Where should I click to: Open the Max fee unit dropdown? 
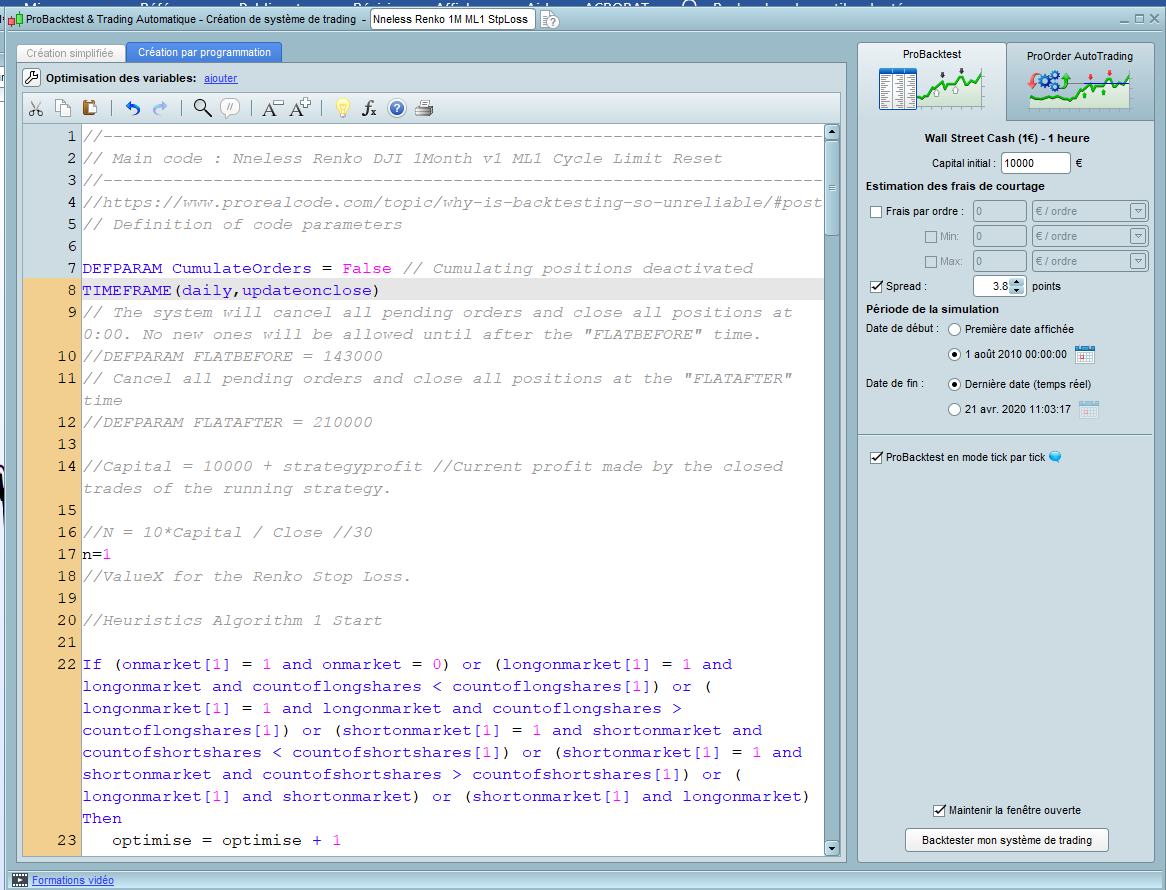point(1138,261)
